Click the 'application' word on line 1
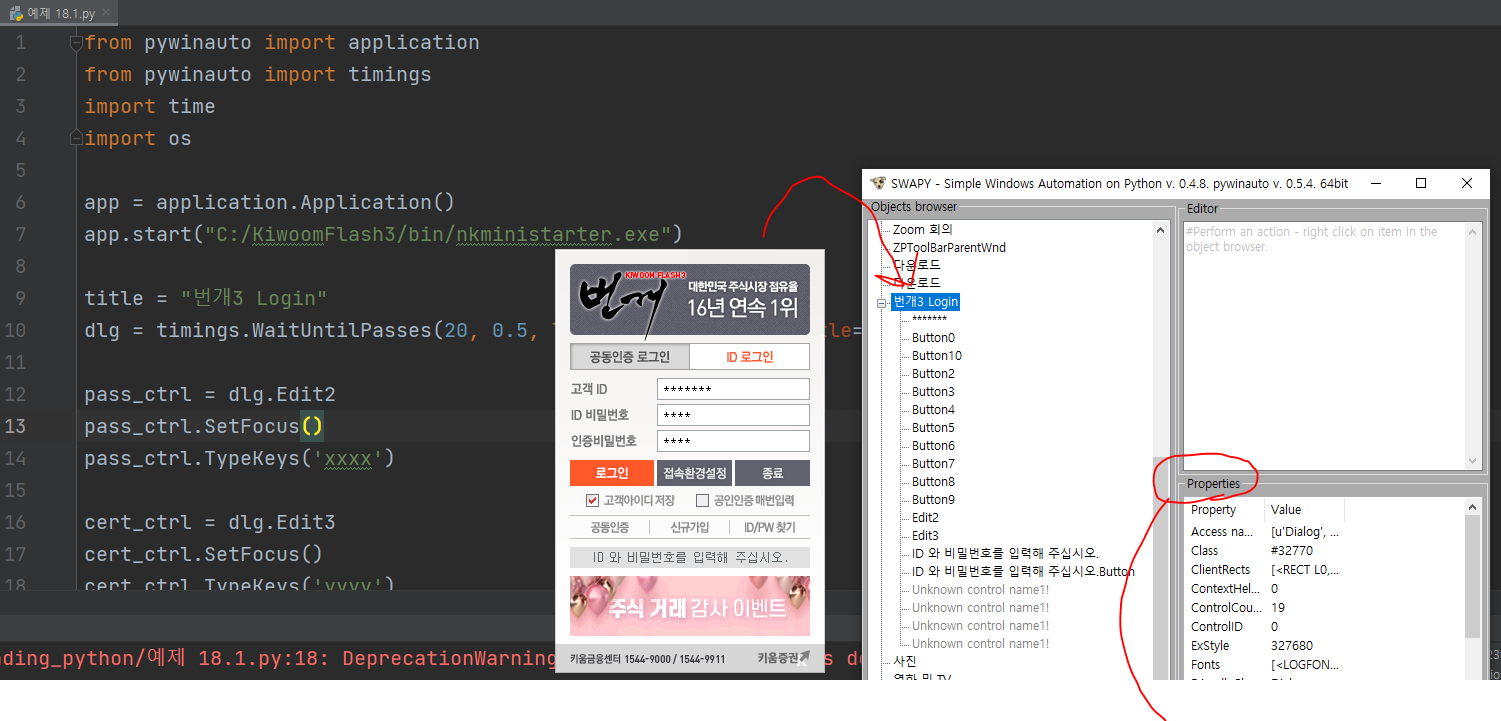The height and width of the screenshot is (721, 1501). click(414, 43)
